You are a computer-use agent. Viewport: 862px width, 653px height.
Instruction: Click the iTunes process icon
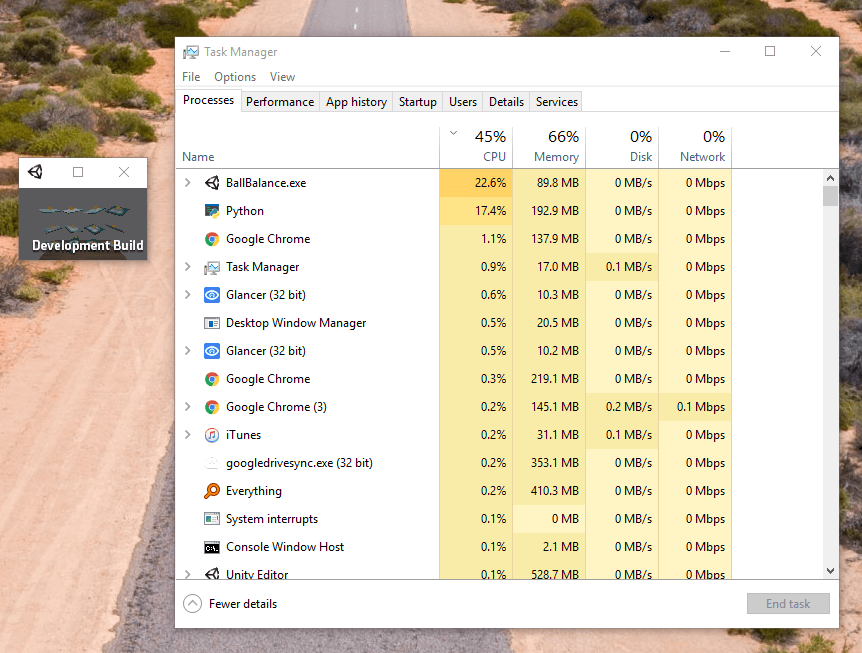tap(212, 435)
